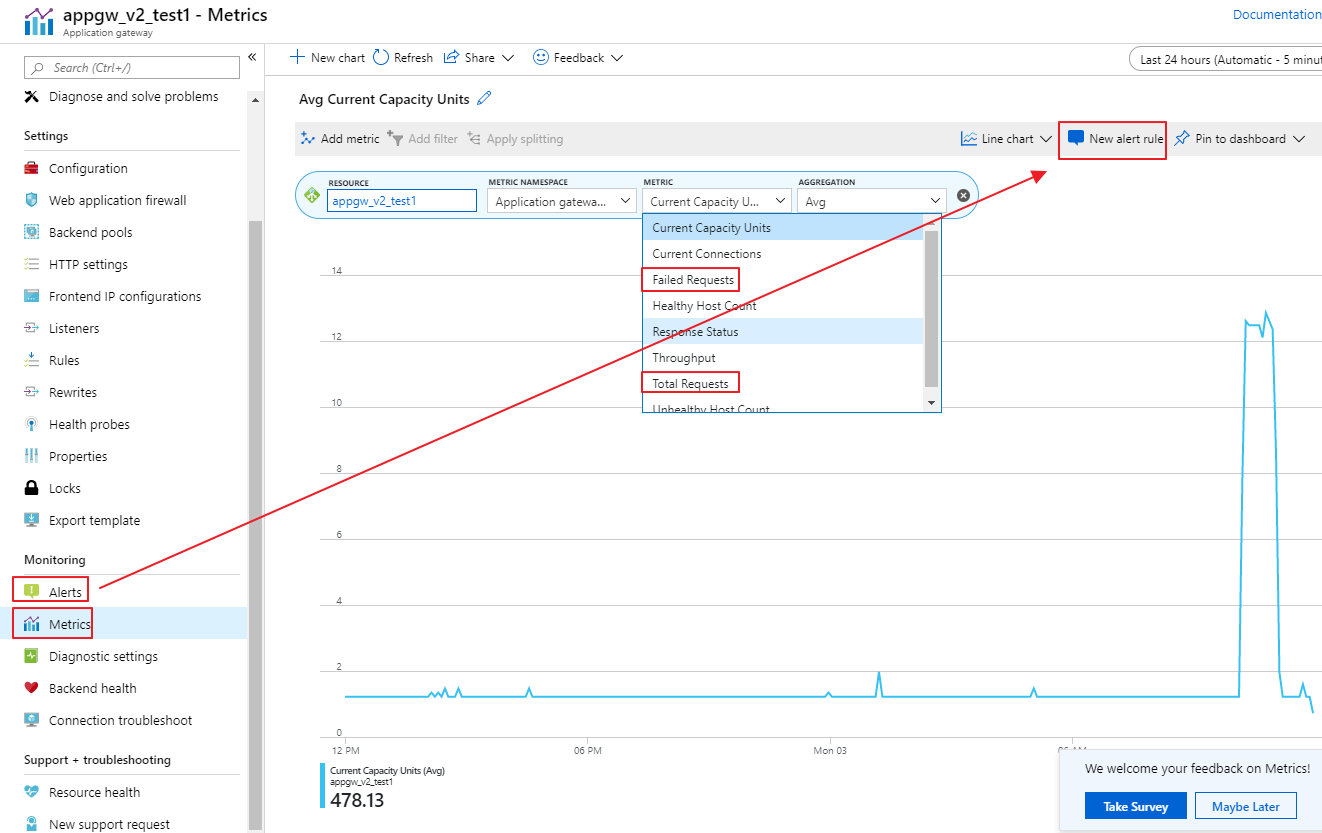Open the Share dropdown menu
This screenshot has height=833, width=1322.
[478, 58]
